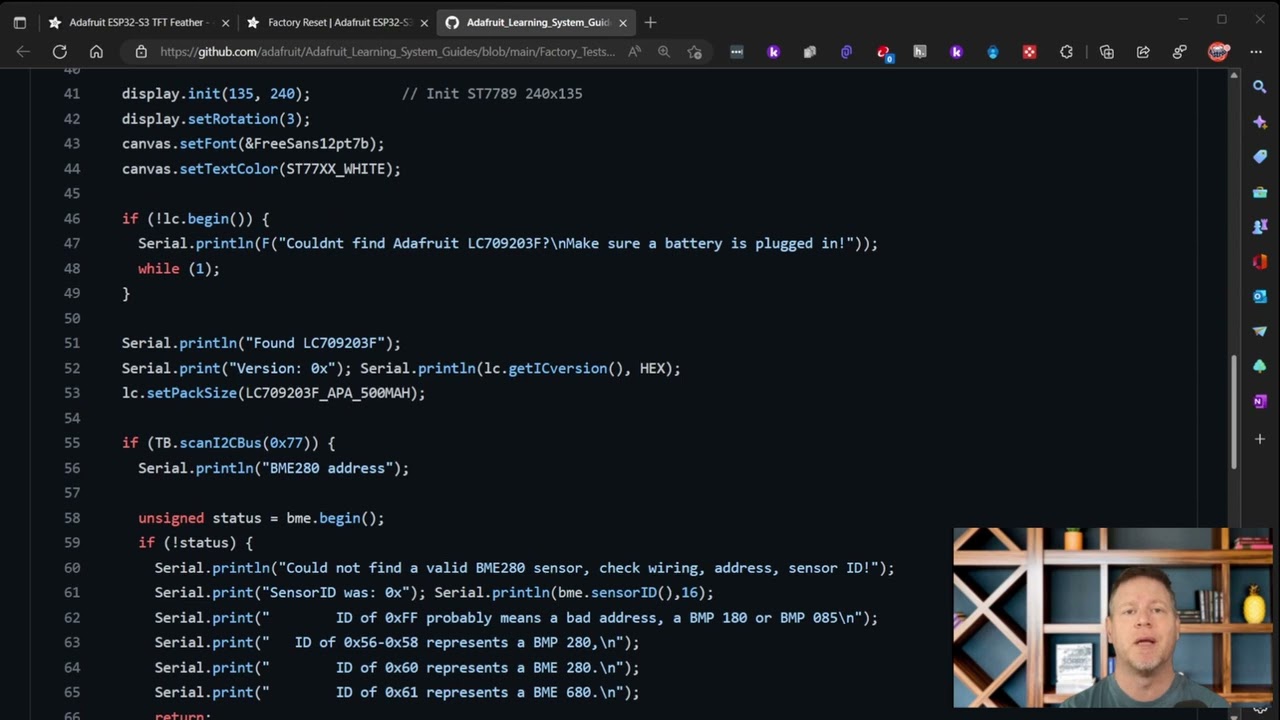View site information lock icon
Viewport: 1280px width, 720px height.
pos(141,52)
